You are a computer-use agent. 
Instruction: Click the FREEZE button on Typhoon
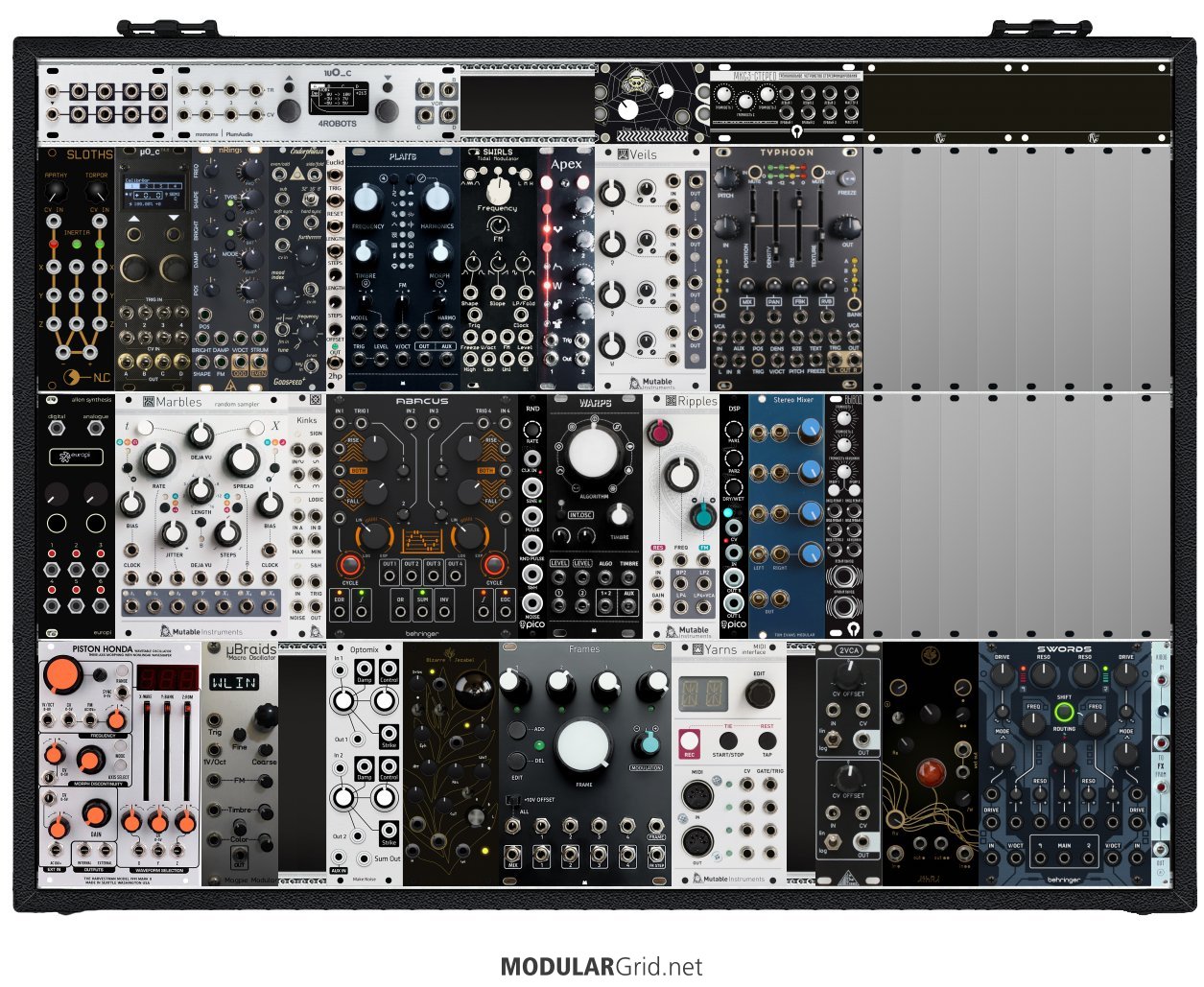tap(847, 178)
